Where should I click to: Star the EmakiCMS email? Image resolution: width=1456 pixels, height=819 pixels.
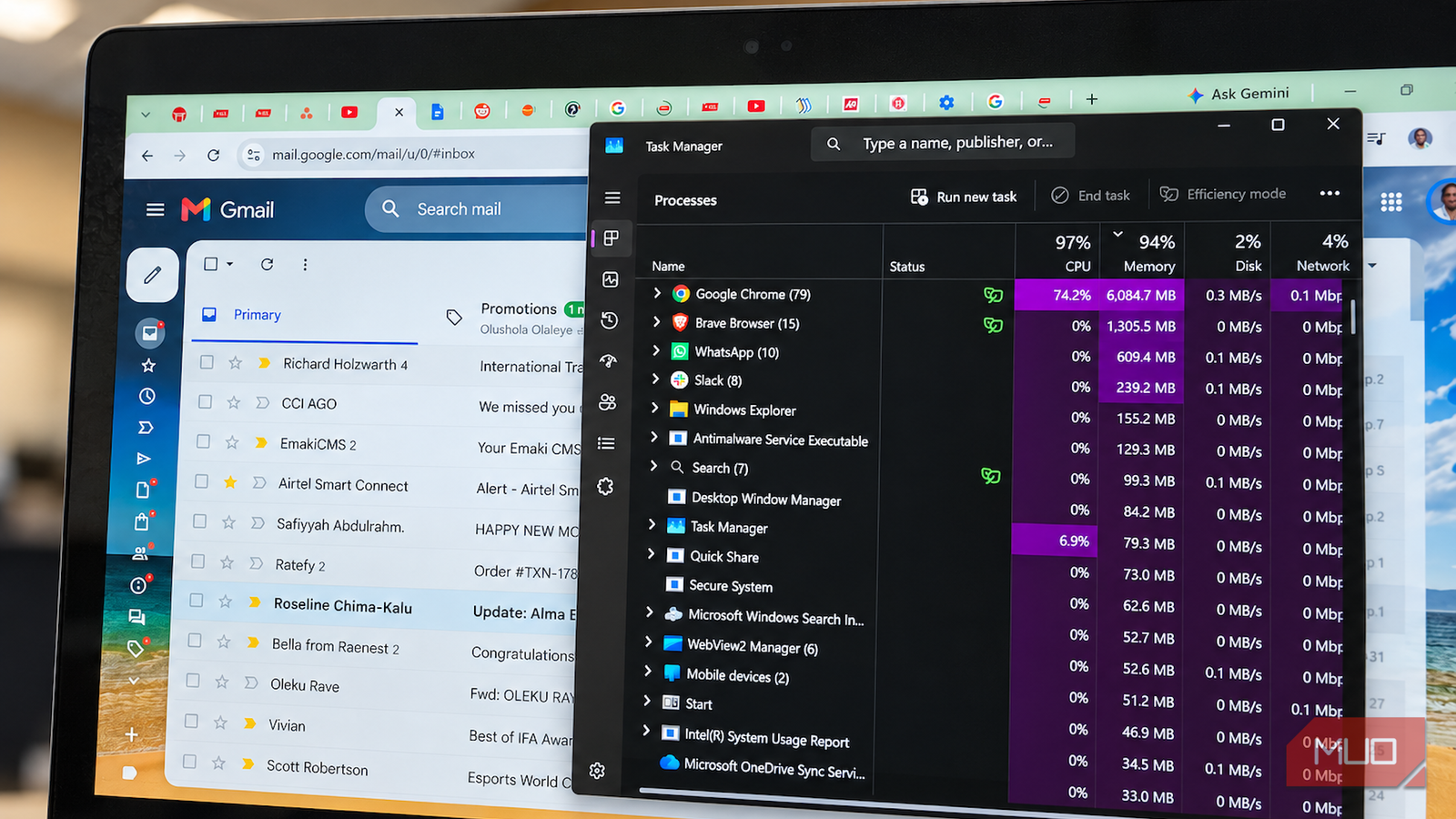pos(232,442)
